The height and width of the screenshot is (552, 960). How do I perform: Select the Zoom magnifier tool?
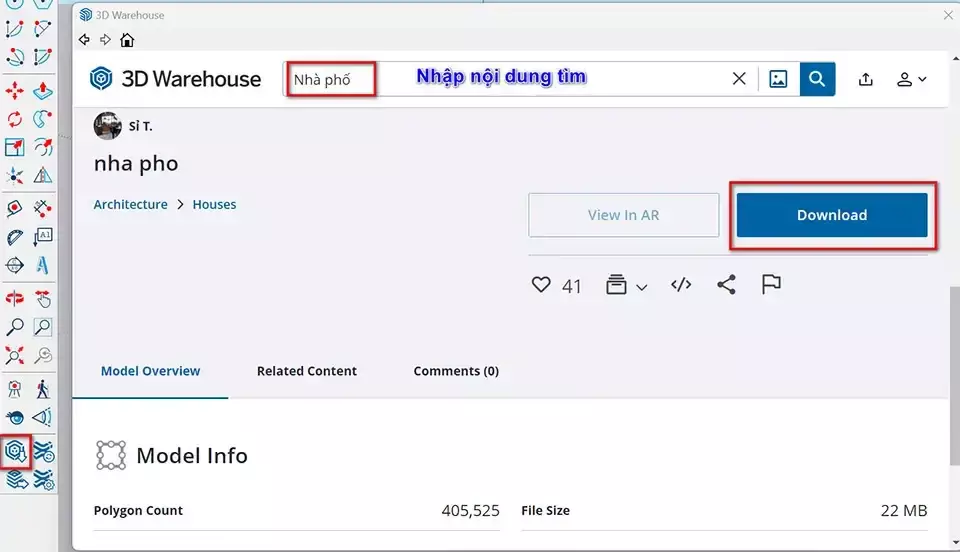coord(15,327)
